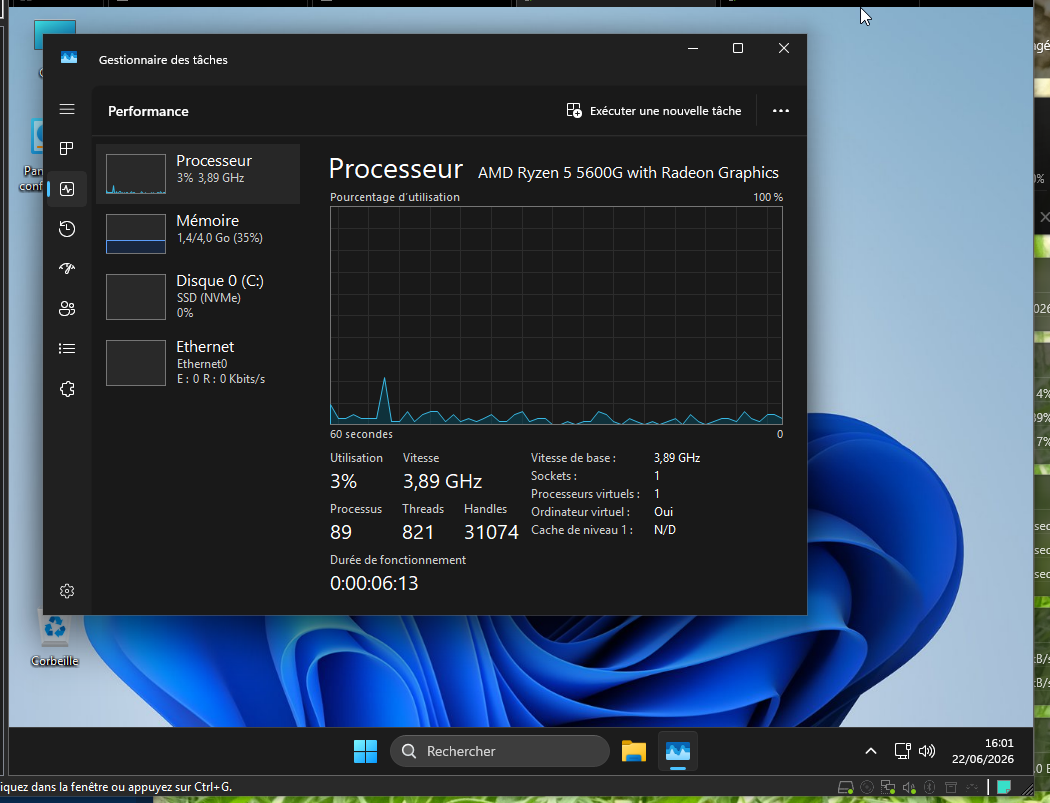Select the Mémoire performance entry
Viewport: 1050px width, 803px height.
pos(198,234)
